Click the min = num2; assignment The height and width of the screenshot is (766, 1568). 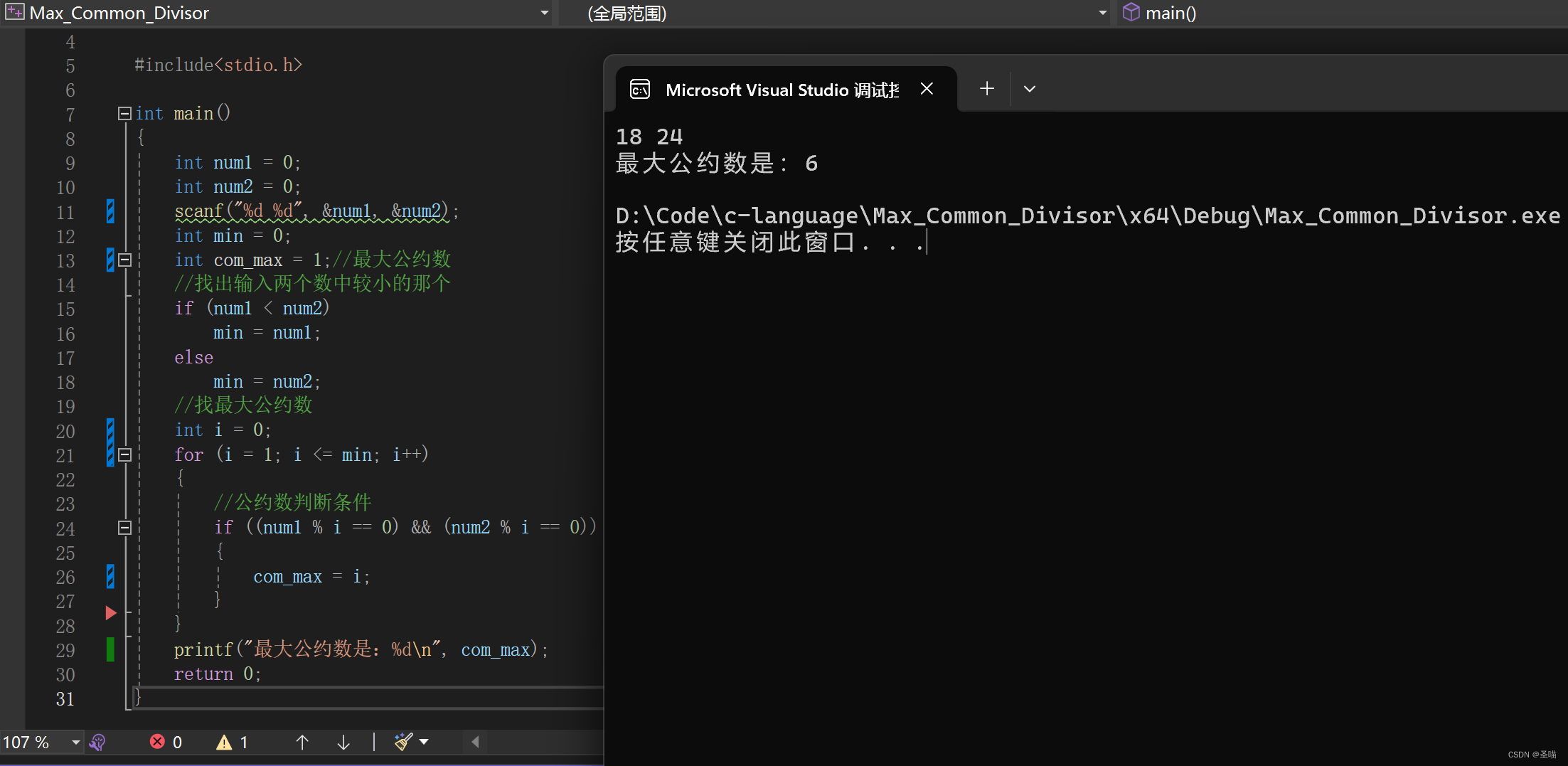coord(267,382)
